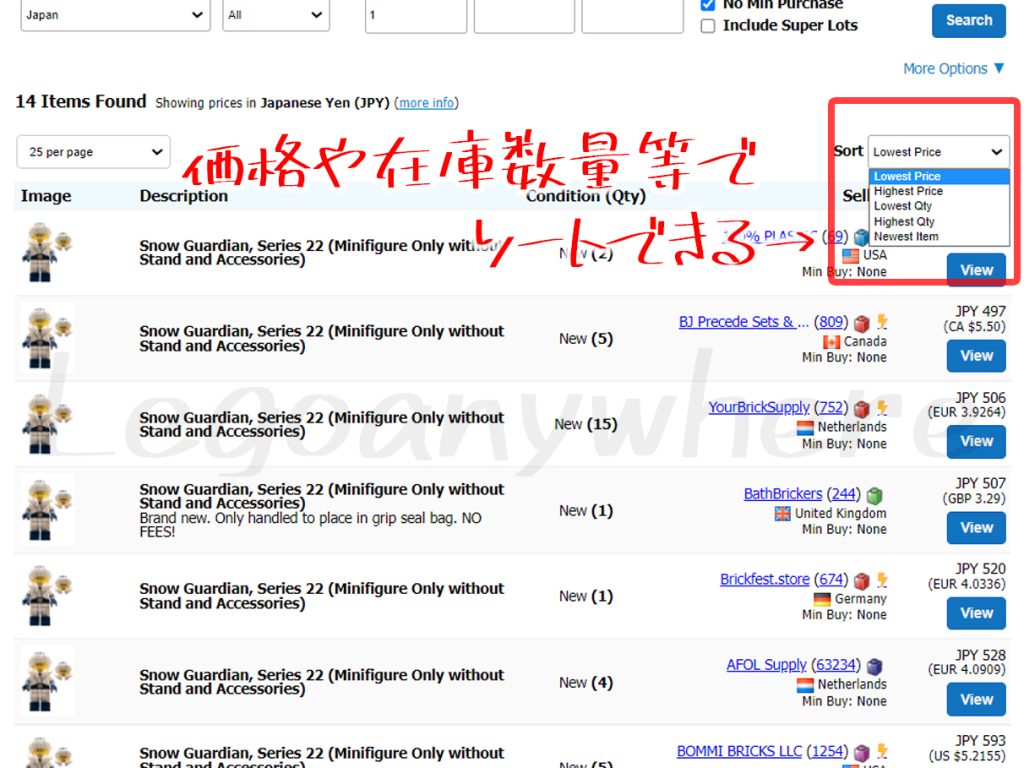
Task: Click View for the JPY 506 listing
Action: coord(976,441)
